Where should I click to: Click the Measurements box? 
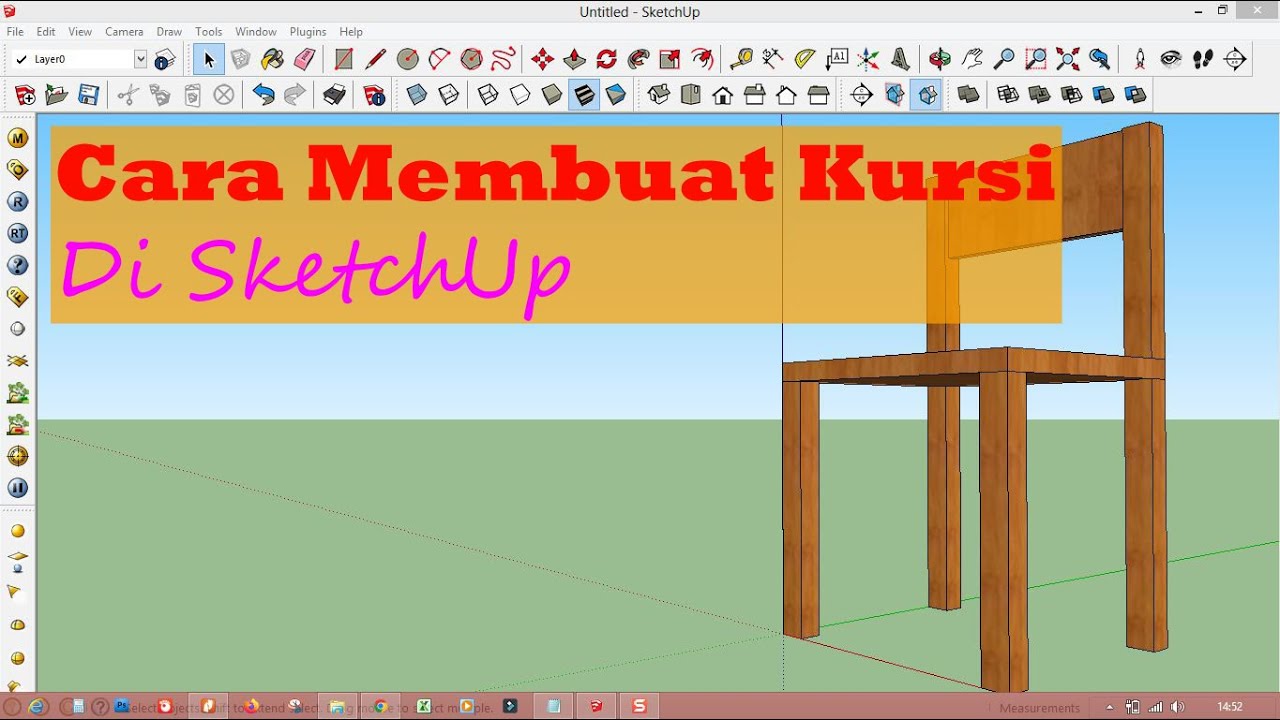1040,707
